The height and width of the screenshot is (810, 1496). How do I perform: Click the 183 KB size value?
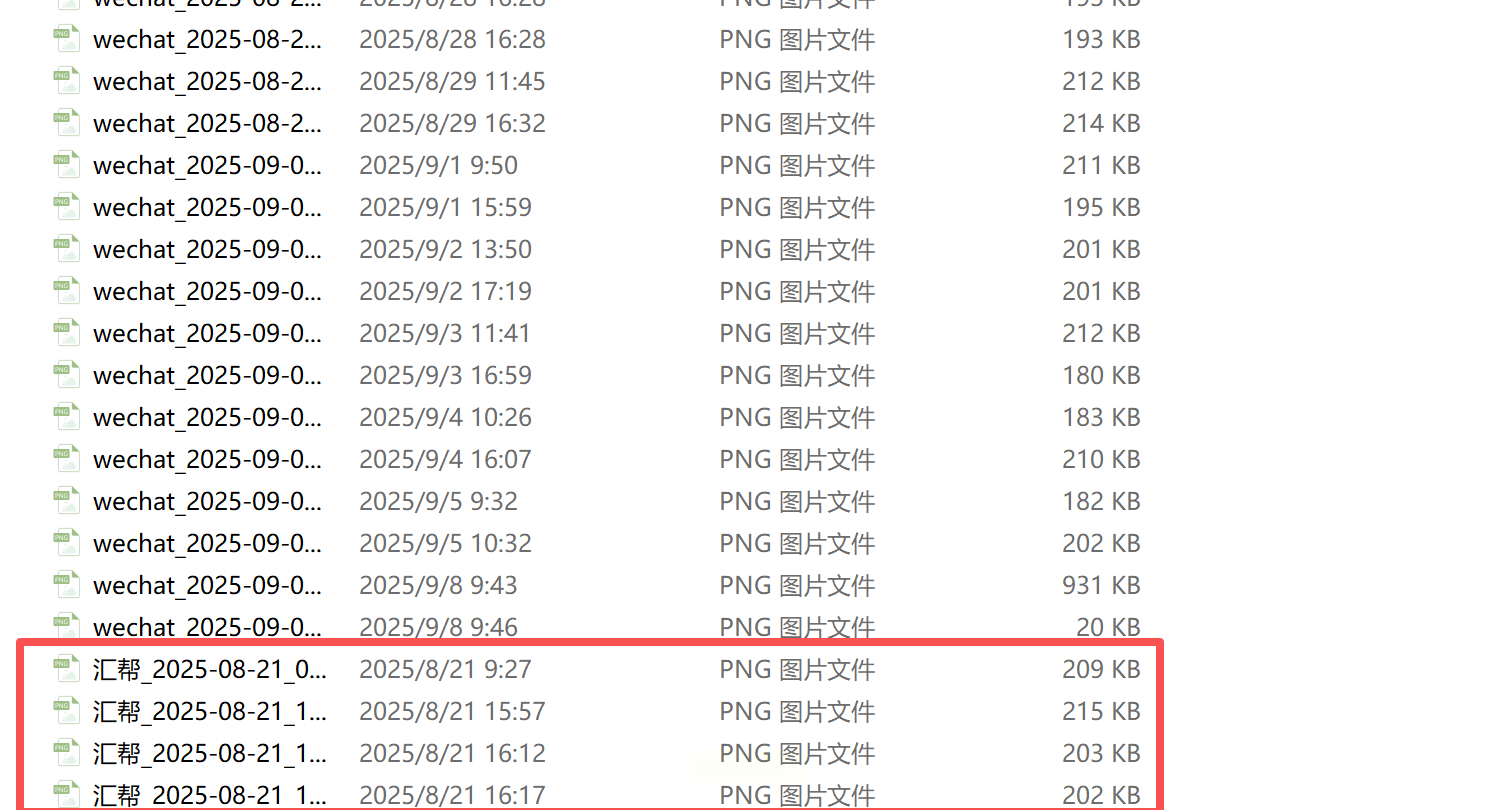pyautogui.click(x=1101, y=417)
